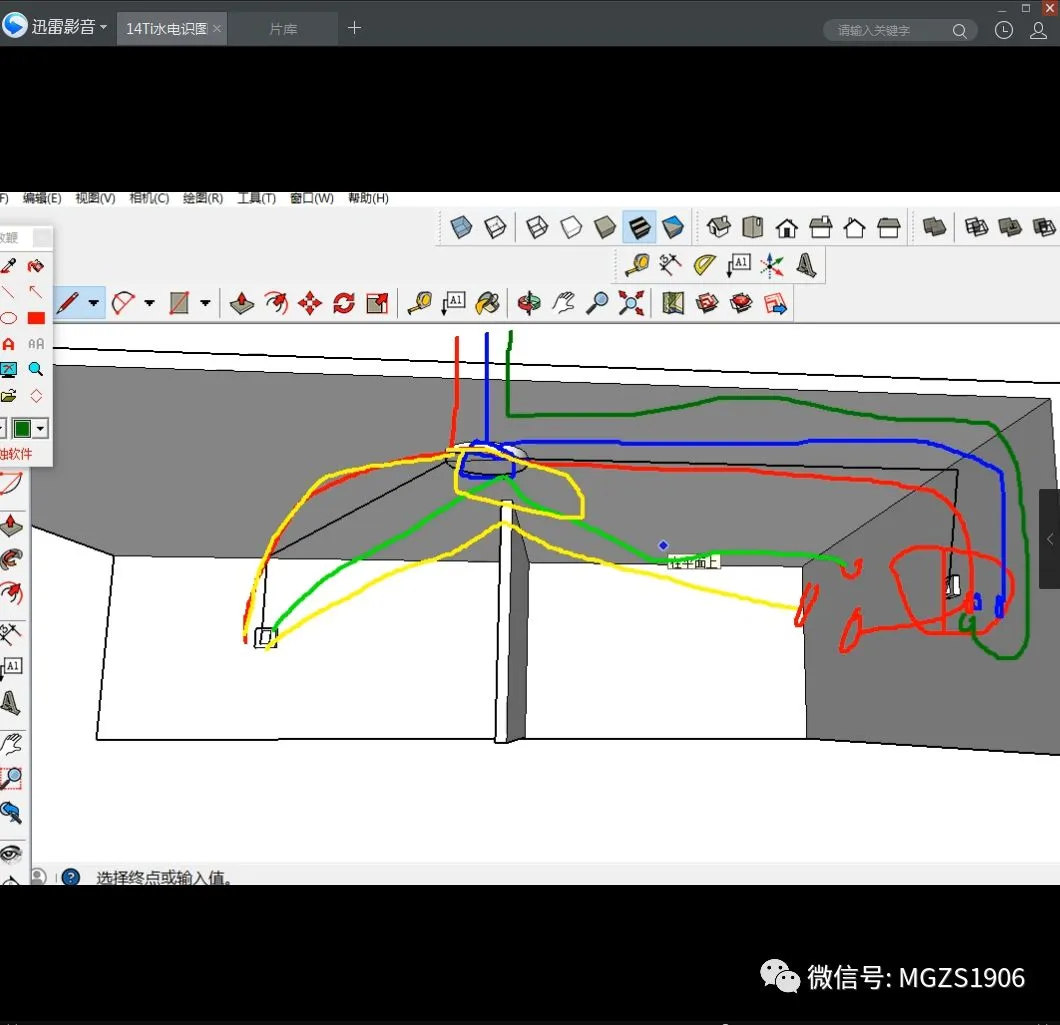Select the Scale tool
The width and height of the screenshot is (1060, 1025).
[377, 303]
